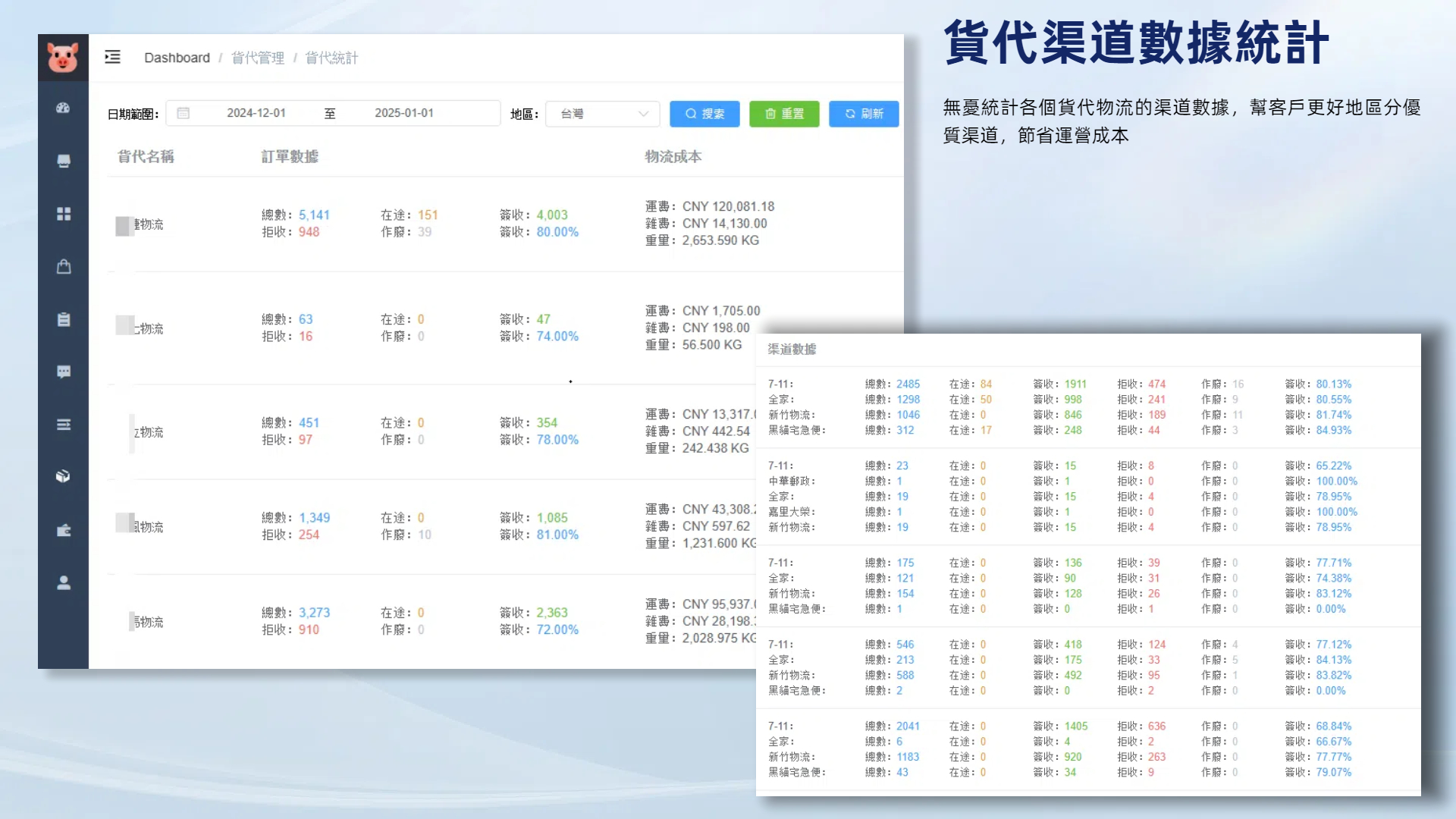Click the blue 刷新 refresh button
The image size is (1456, 819).
click(x=864, y=114)
